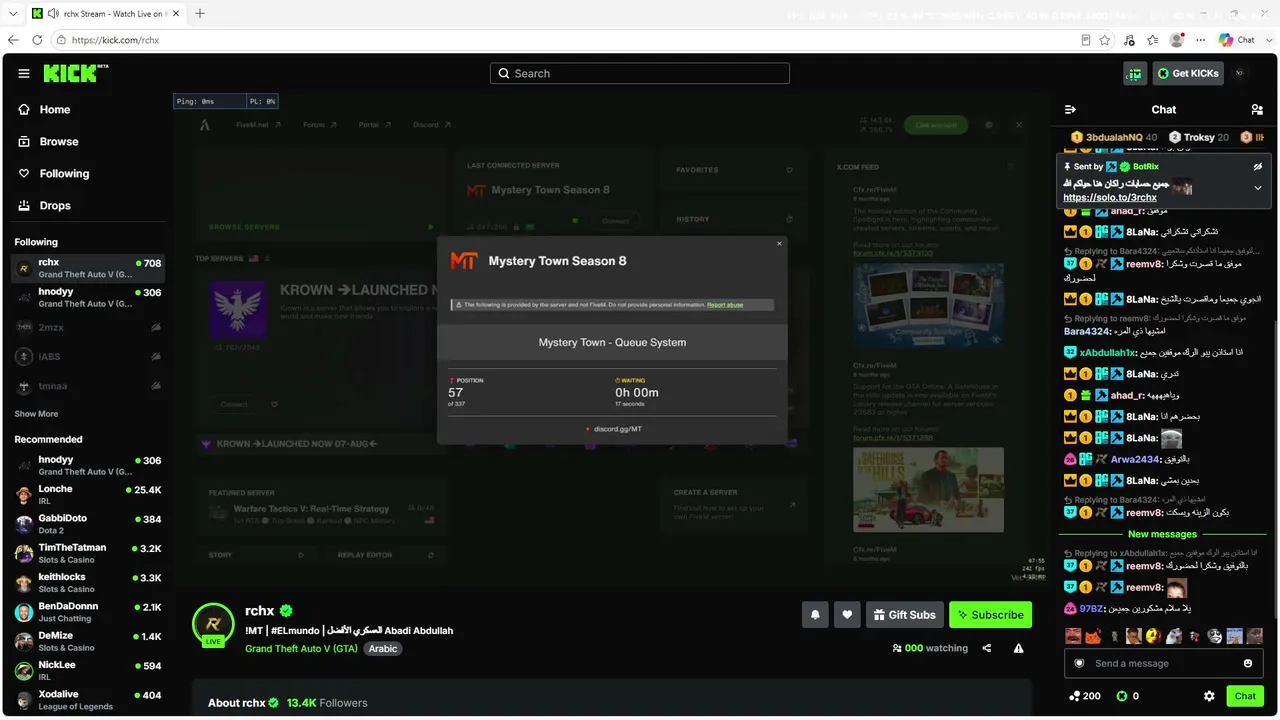
Task: Expand Following list with Show More
Action: coord(36,414)
